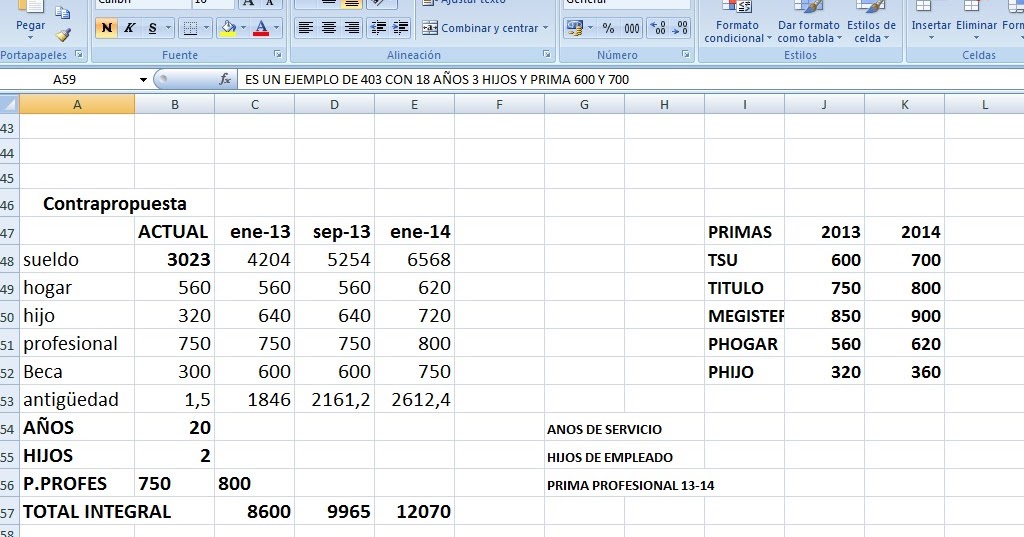Increase the cell indent

coord(400,28)
